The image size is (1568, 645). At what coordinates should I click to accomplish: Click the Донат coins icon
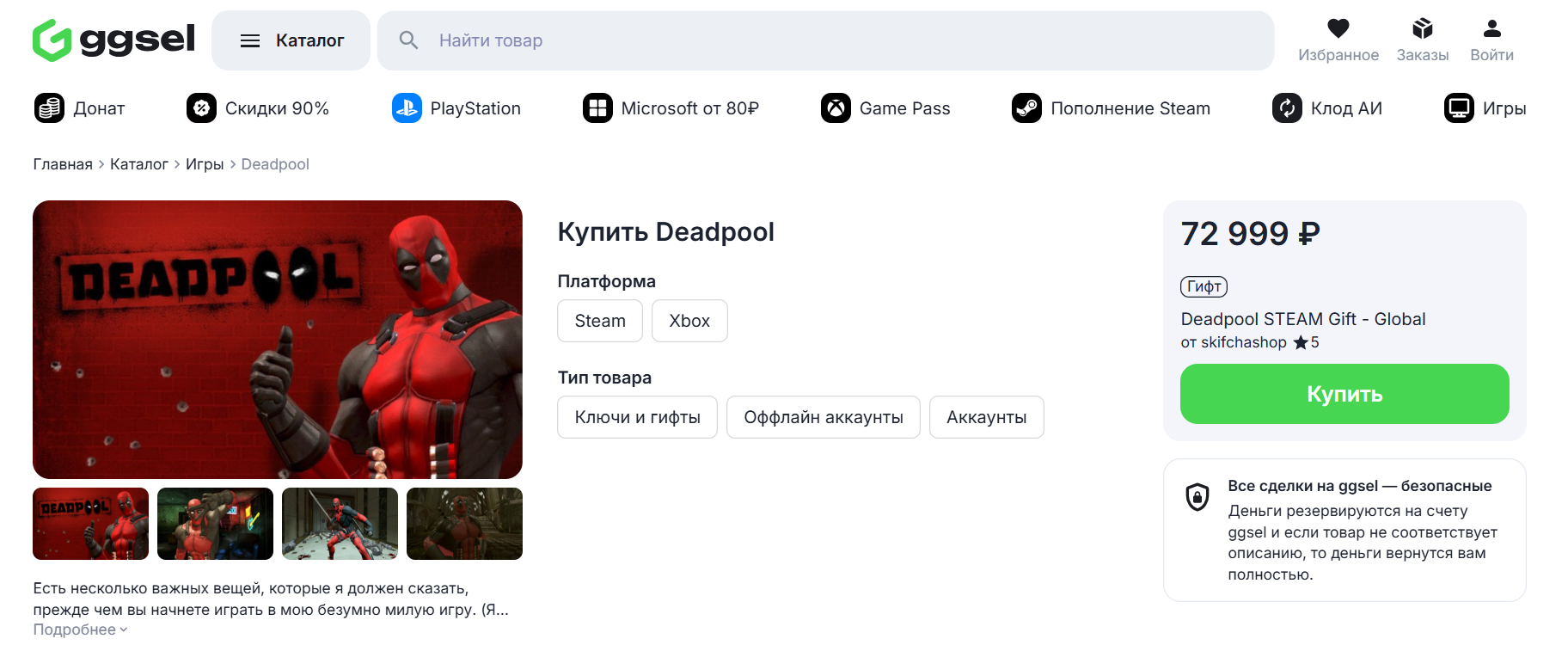click(49, 108)
